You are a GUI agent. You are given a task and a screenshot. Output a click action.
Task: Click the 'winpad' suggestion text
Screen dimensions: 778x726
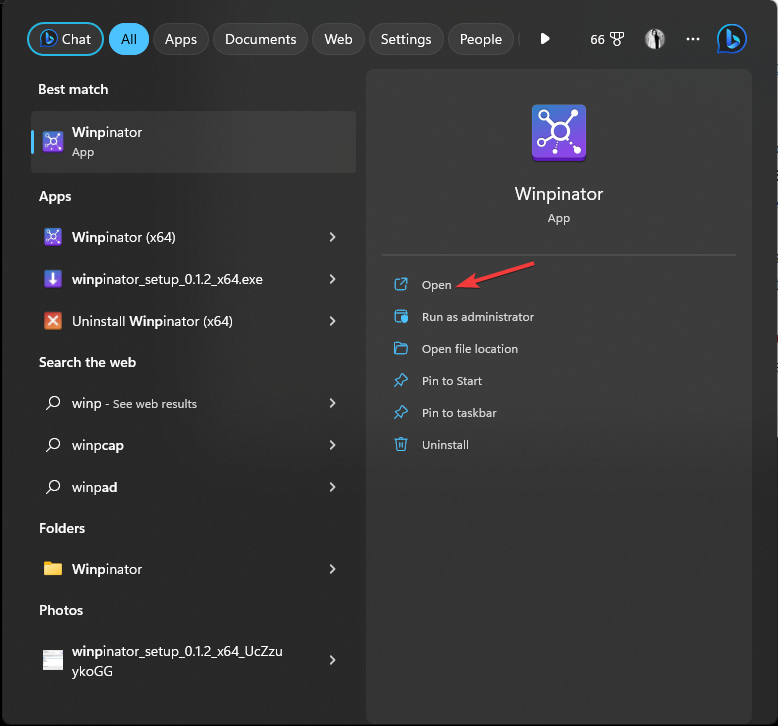click(x=94, y=487)
